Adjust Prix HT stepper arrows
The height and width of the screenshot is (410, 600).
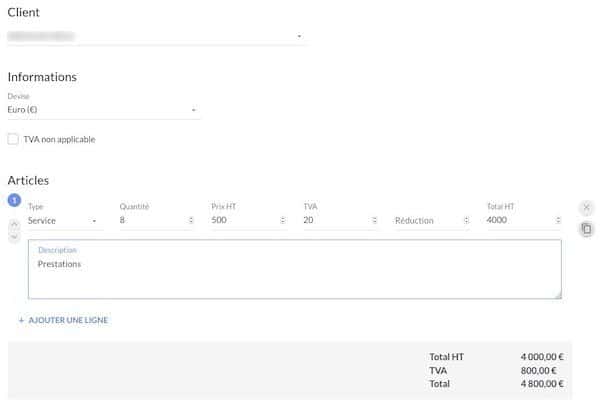click(283, 220)
